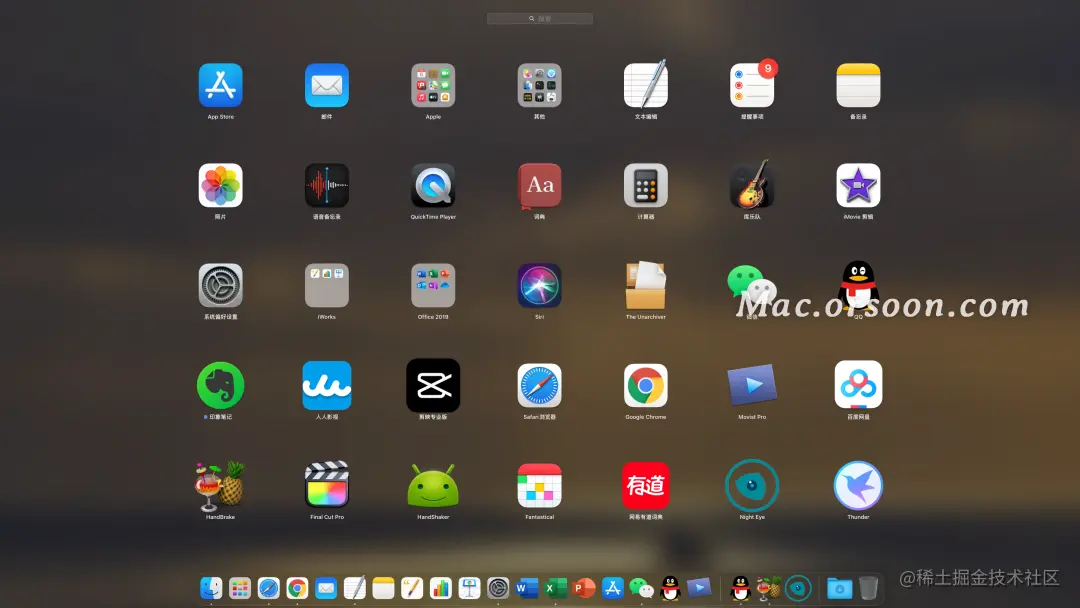This screenshot has height=608, width=1080.
Task: Launch iMovie 剪辑
Action: tap(858, 185)
